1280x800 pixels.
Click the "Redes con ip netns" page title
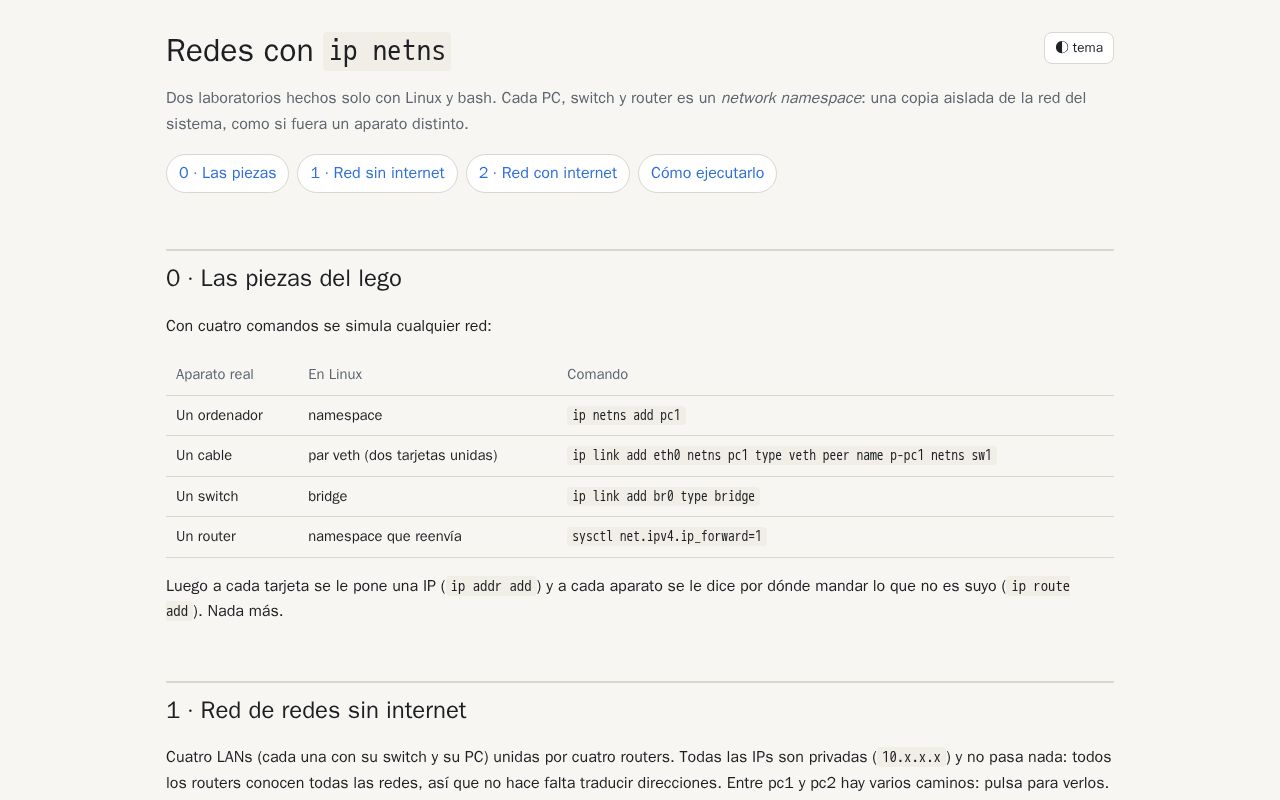(x=308, y=51)
